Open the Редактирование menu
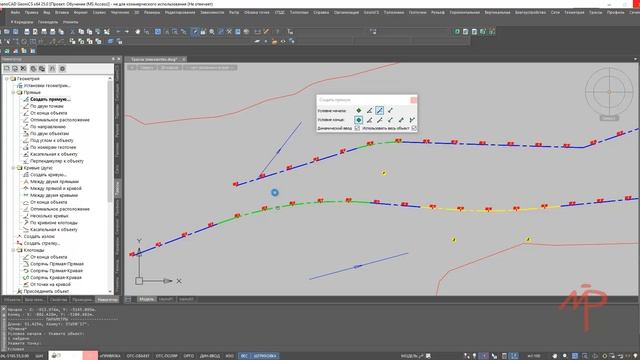 (180, 13)
